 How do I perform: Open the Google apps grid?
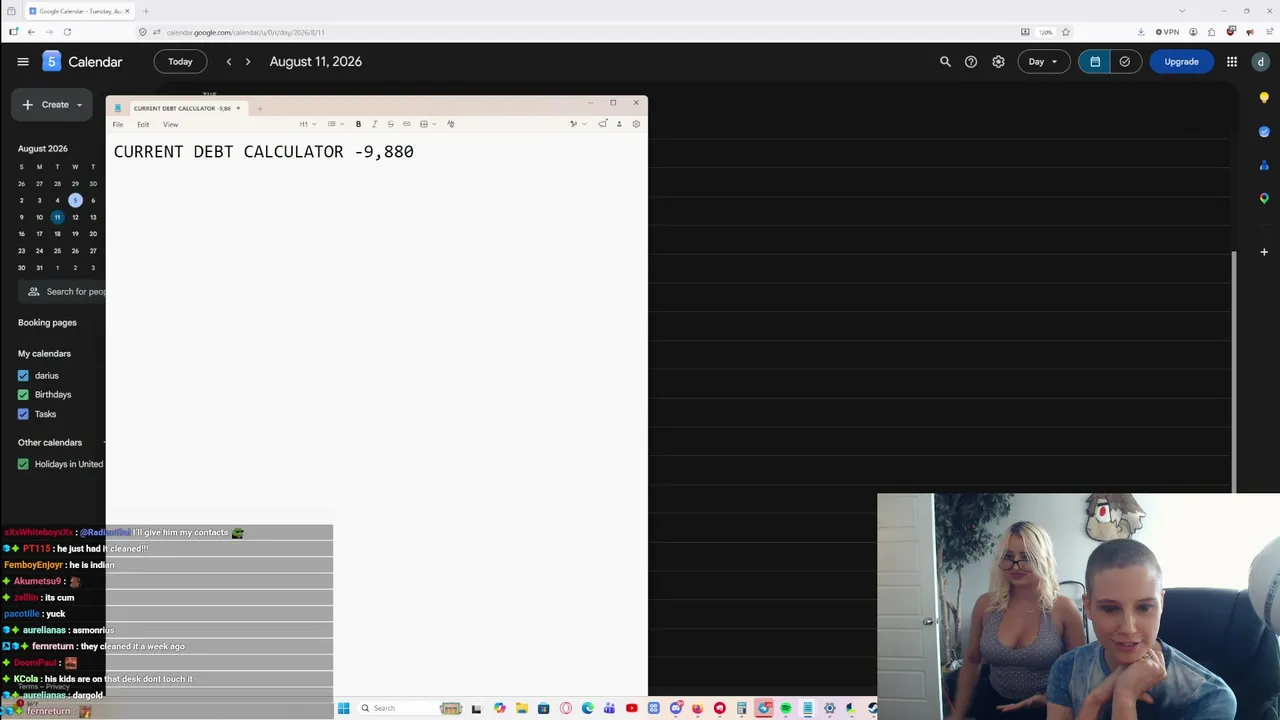tap(1232, 62)
